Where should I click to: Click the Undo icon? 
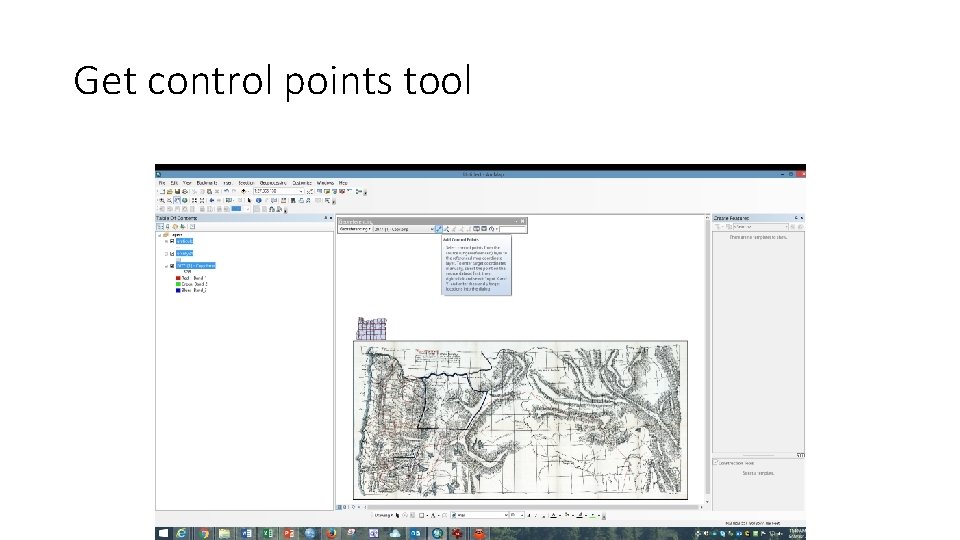pos(227,192)
